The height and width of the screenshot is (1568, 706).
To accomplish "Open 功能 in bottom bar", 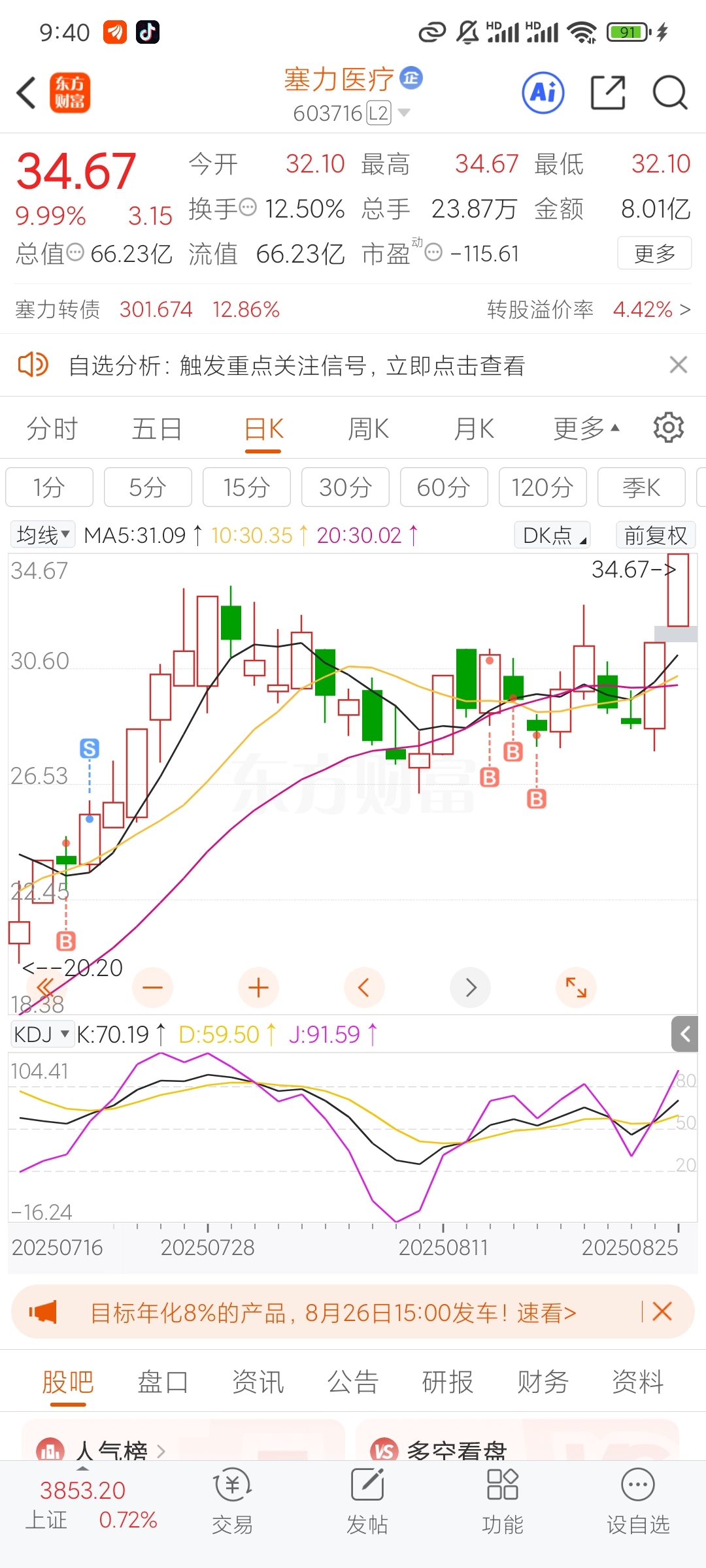I will 503,1501.
